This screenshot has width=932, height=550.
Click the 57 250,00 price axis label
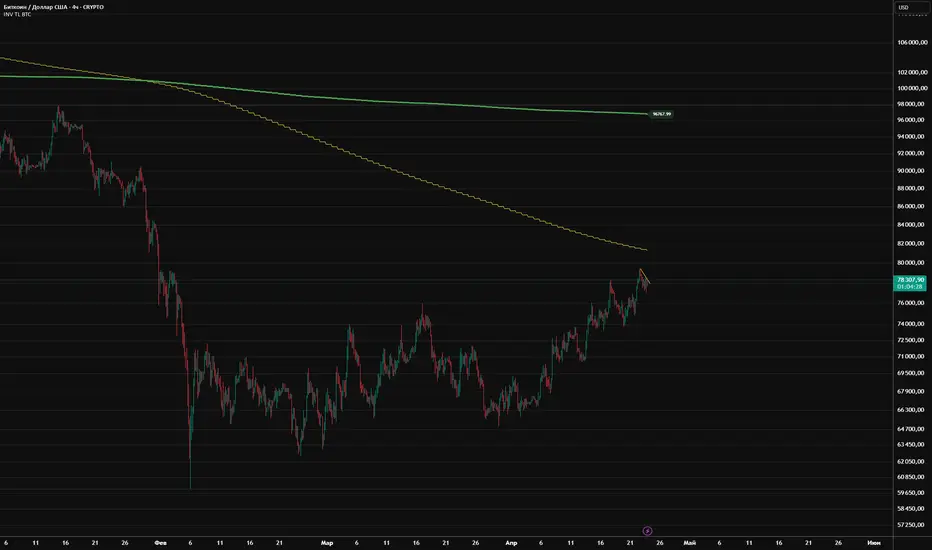tap(912, 525)
